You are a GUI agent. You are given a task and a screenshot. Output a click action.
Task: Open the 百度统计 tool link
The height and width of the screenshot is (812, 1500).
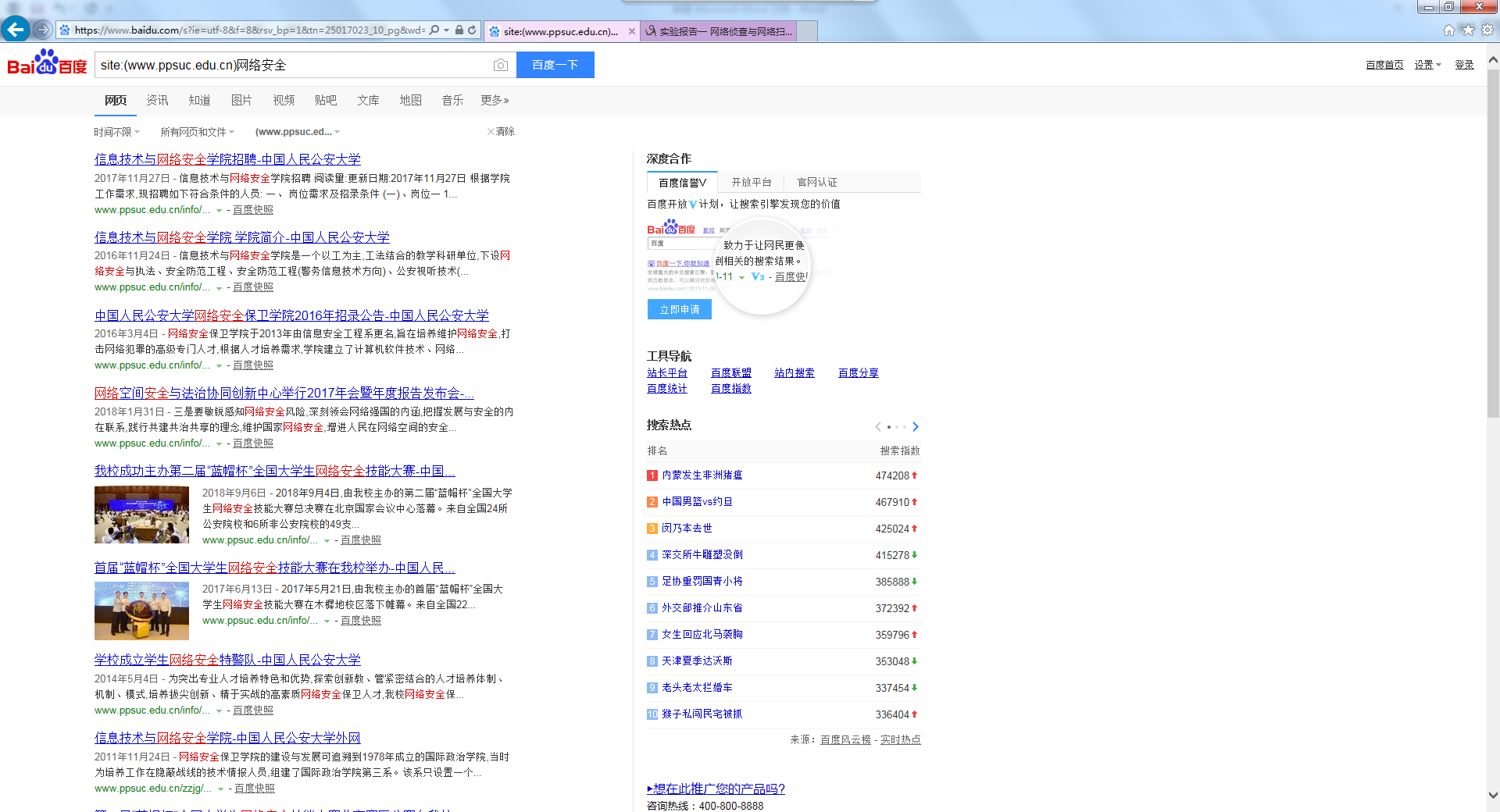667,388
